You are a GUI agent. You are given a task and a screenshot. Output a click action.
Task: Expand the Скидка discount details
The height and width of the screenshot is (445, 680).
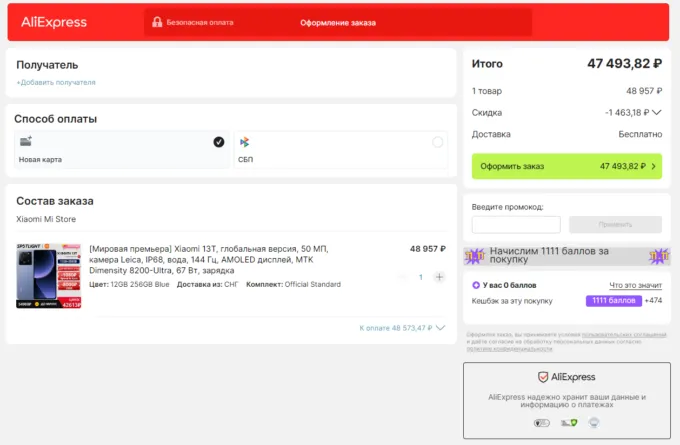(x=657, y=113)
